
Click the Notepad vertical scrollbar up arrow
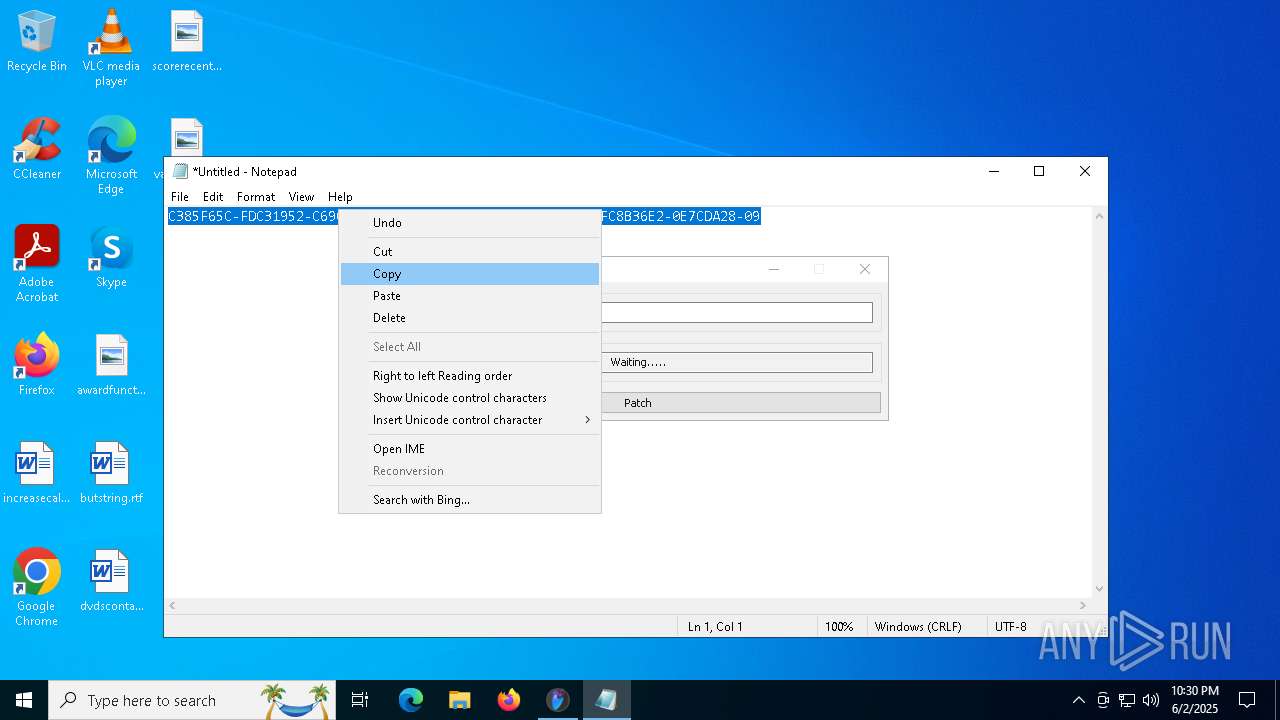pos(1099,216)
